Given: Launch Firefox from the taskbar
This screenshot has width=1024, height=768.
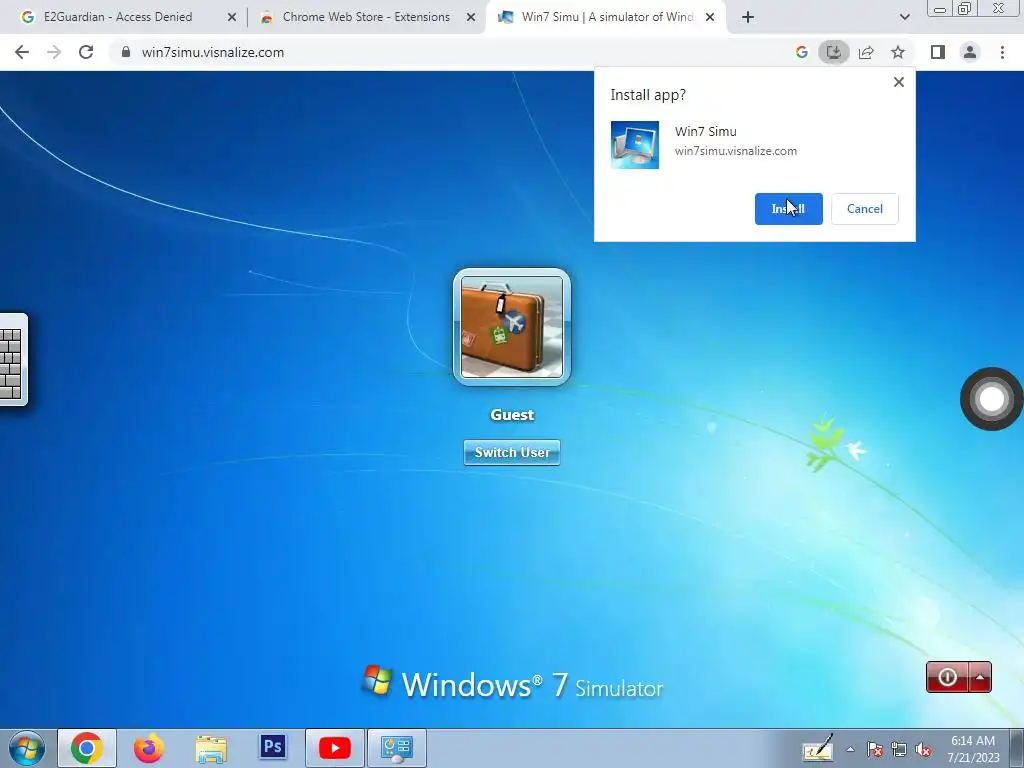Looking at the screenshot, I should [x=149, y=748].
